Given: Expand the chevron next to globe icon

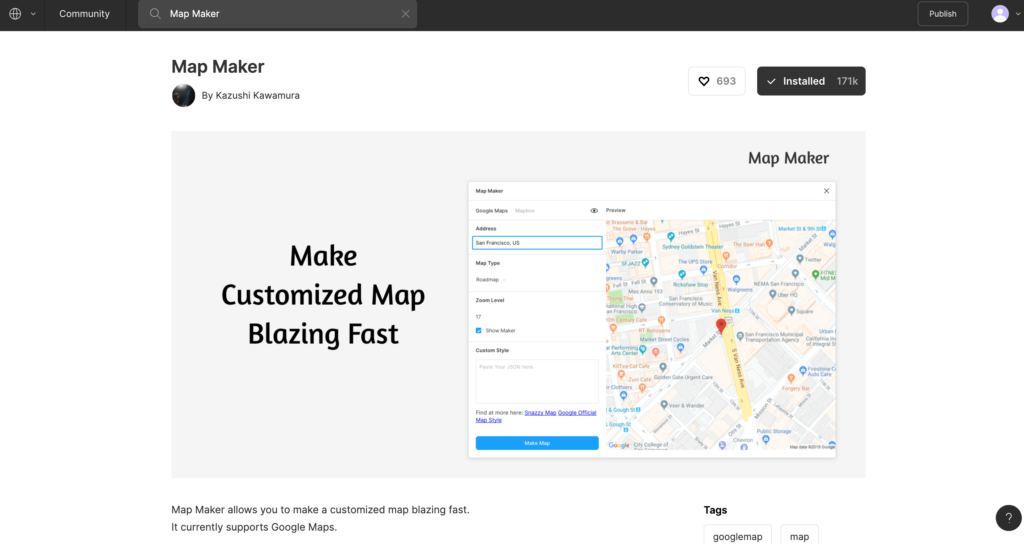Looking at the screenshot, I should 33,14.
